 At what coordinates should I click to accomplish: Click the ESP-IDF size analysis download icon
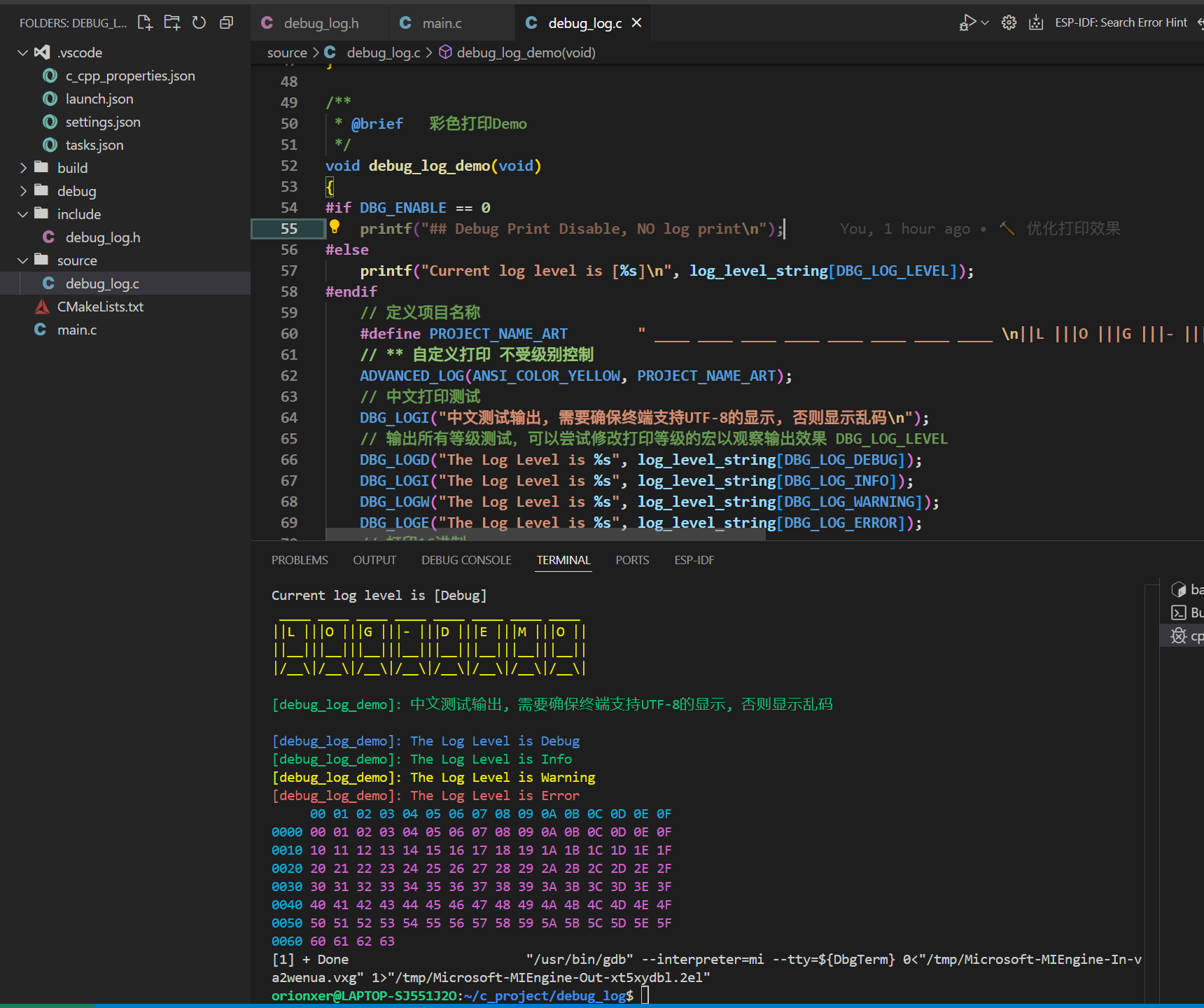tap(1036, 22)
